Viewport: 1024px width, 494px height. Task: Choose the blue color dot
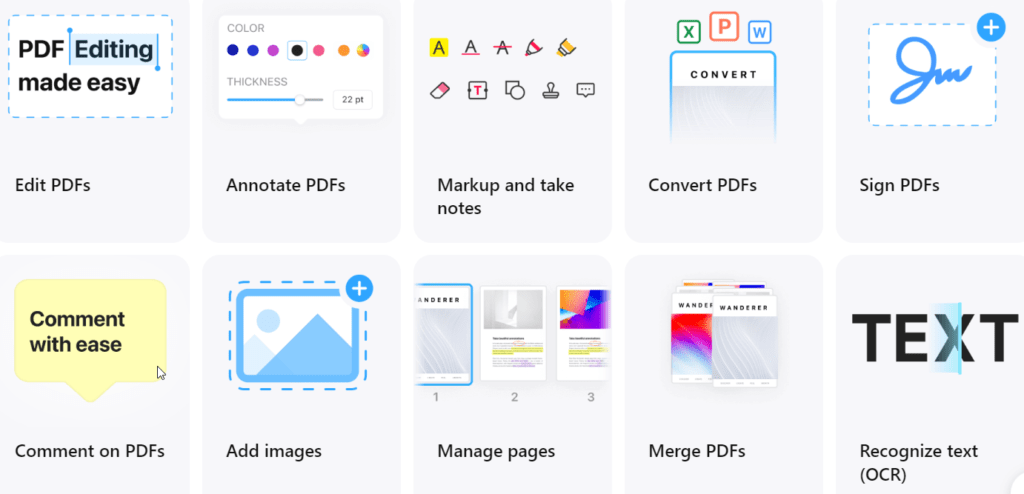pos(253,50)
